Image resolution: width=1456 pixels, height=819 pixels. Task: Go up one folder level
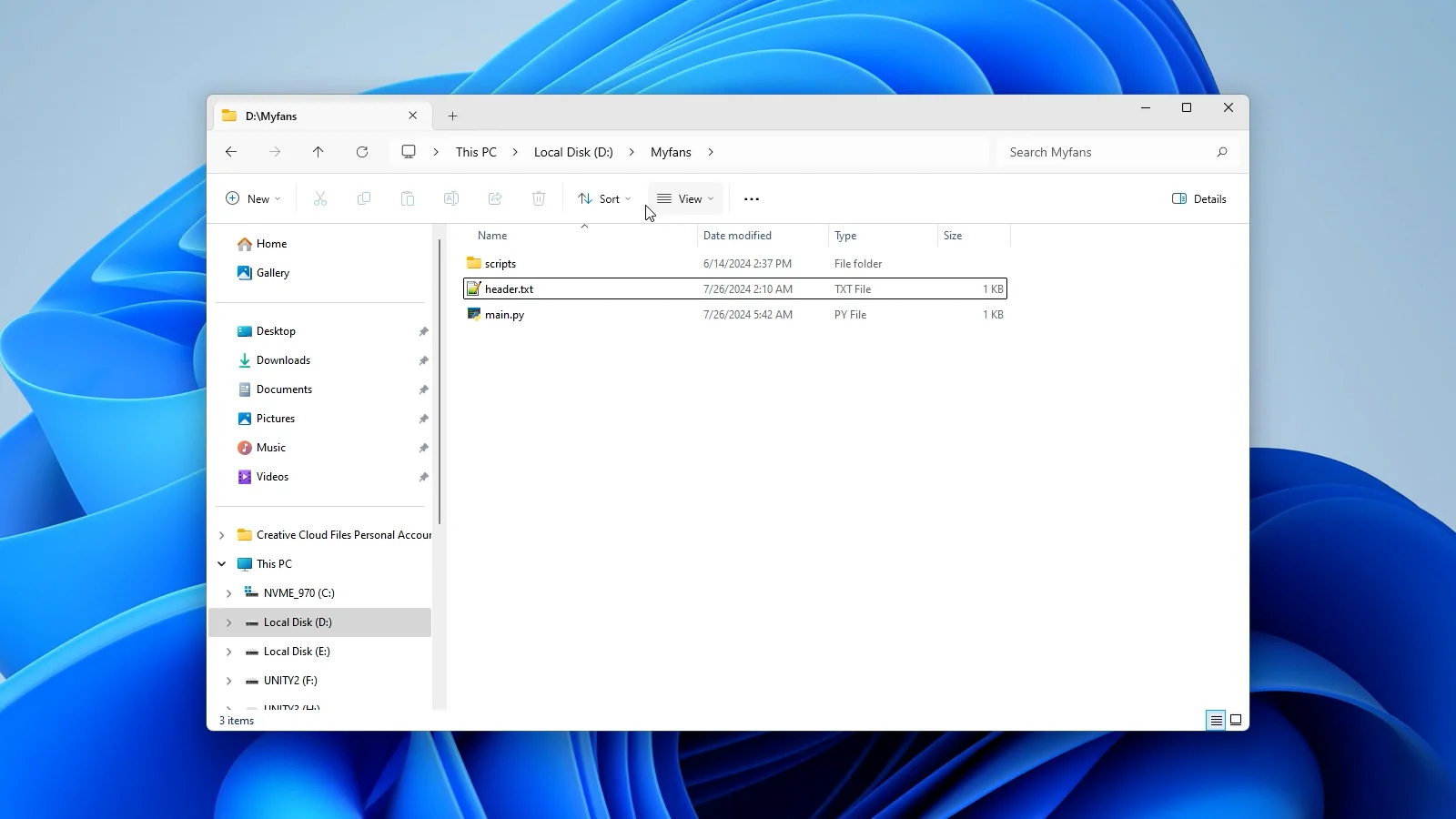pyautogui.click(x=318, y=152)
